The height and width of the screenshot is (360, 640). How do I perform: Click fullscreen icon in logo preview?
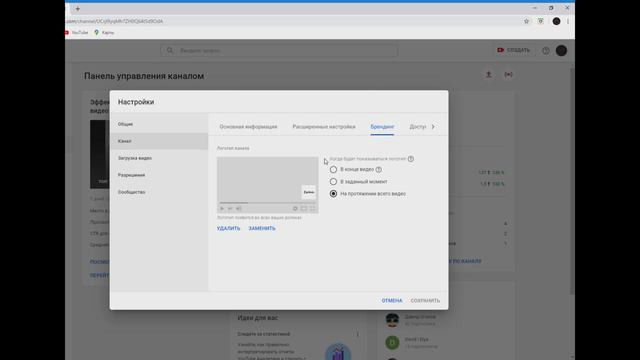[x=312, y=209]
